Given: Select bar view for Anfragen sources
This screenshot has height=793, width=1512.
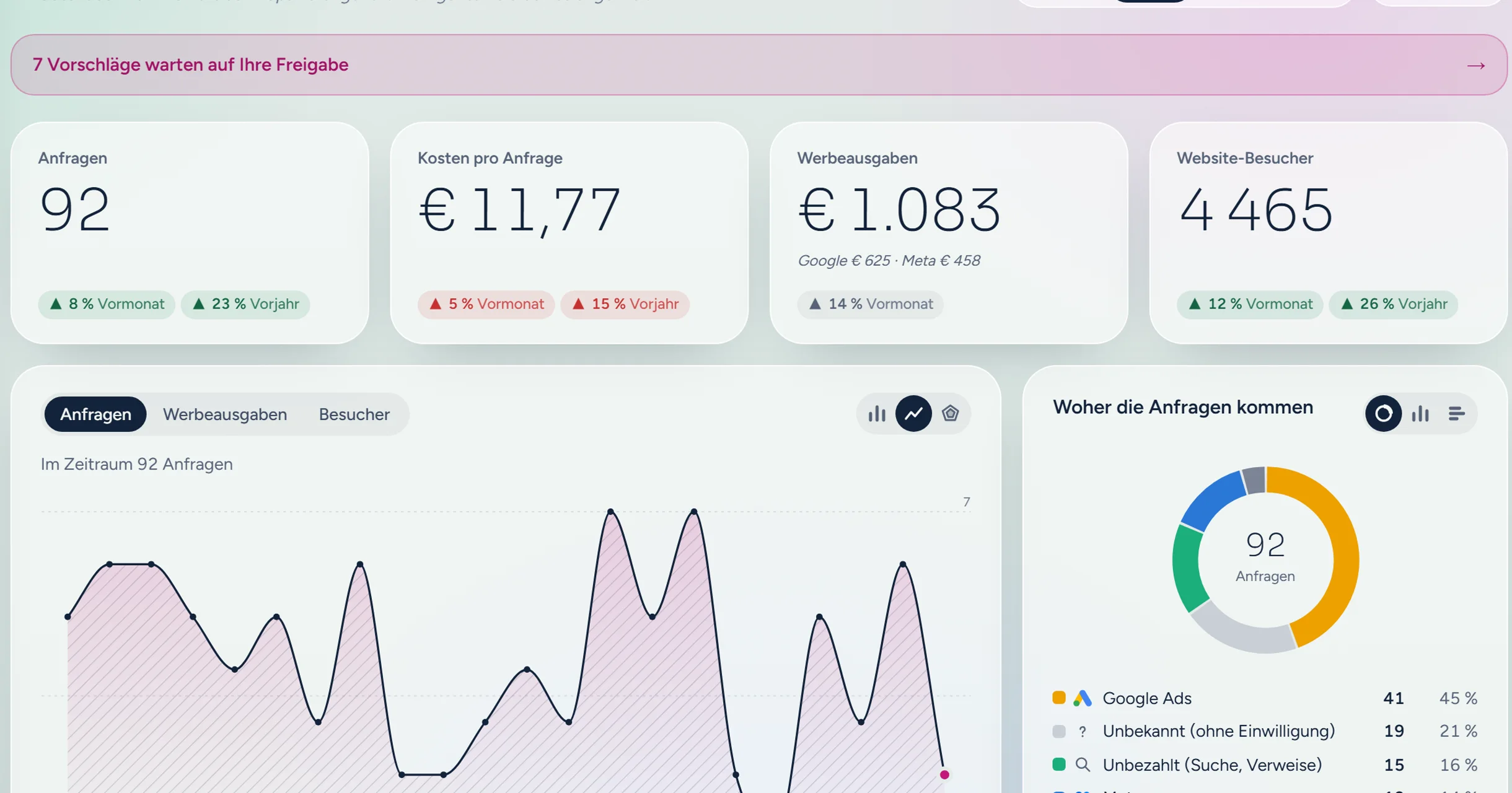Looking at the screenshot, I should (1420, 413).
